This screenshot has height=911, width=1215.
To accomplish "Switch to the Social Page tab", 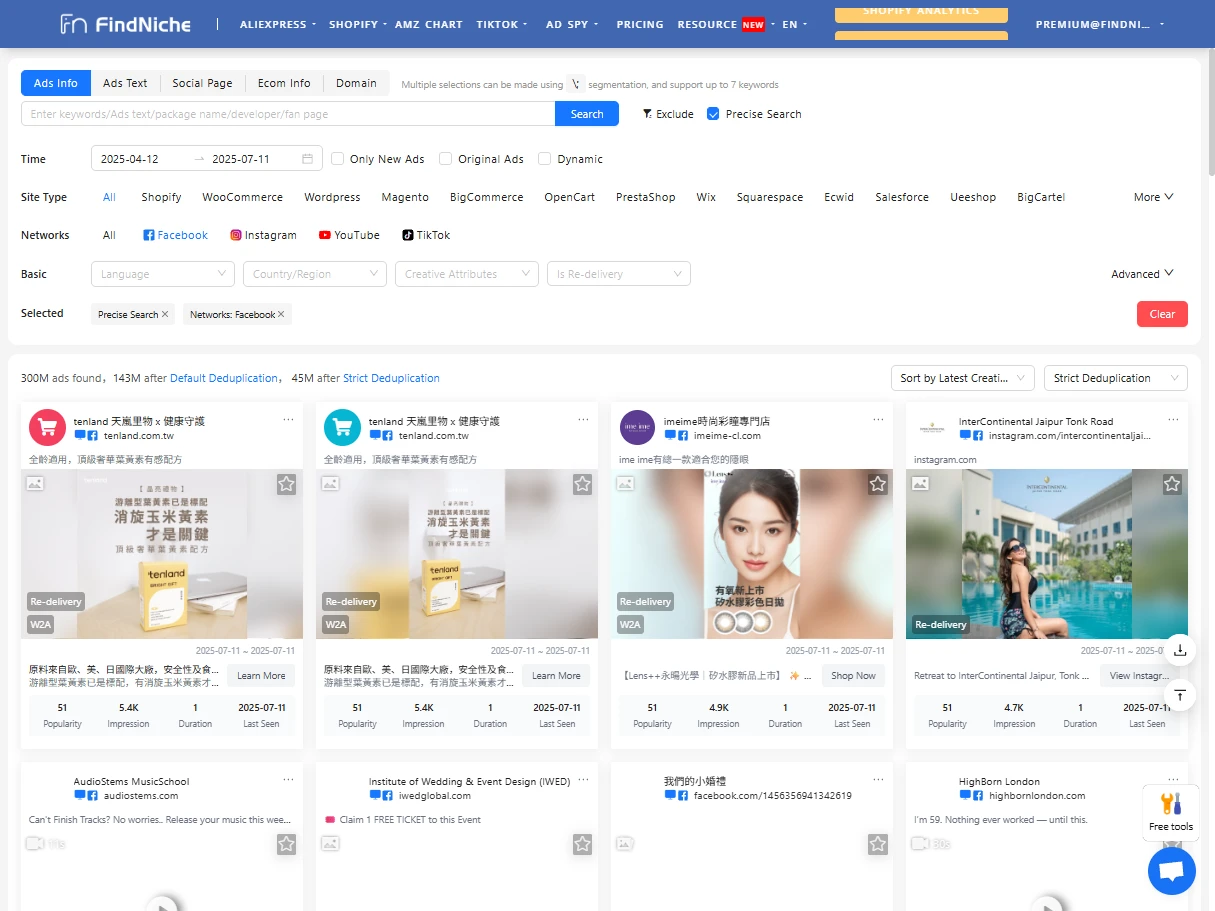I will click(202, 83).
